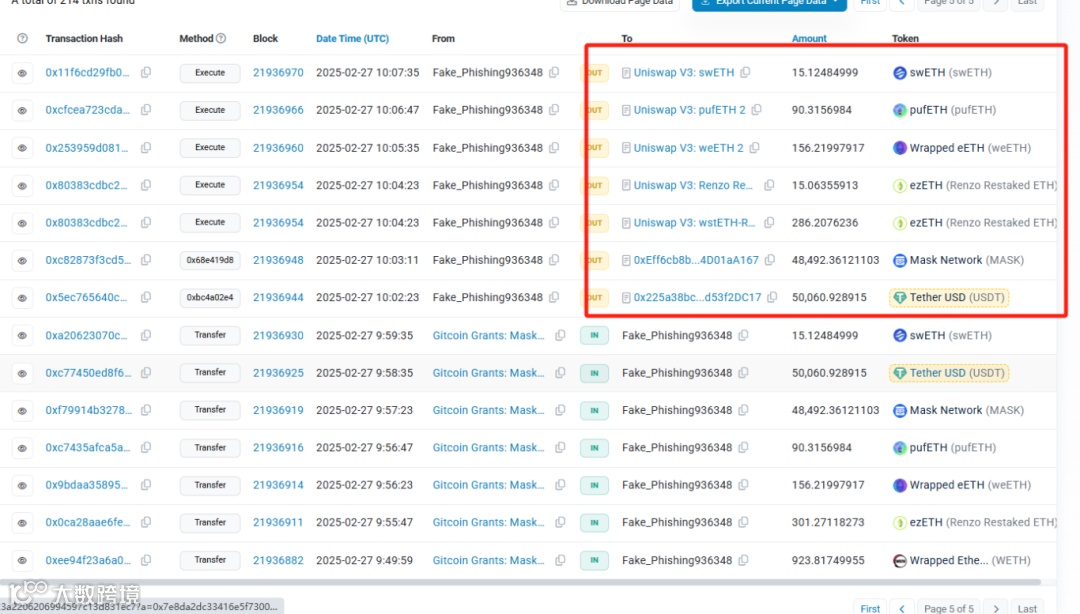This screenshot has width=1080, height=614.
Task: Open pufETH token link in 9:56:47 row
Action: (x=953, y=447)
